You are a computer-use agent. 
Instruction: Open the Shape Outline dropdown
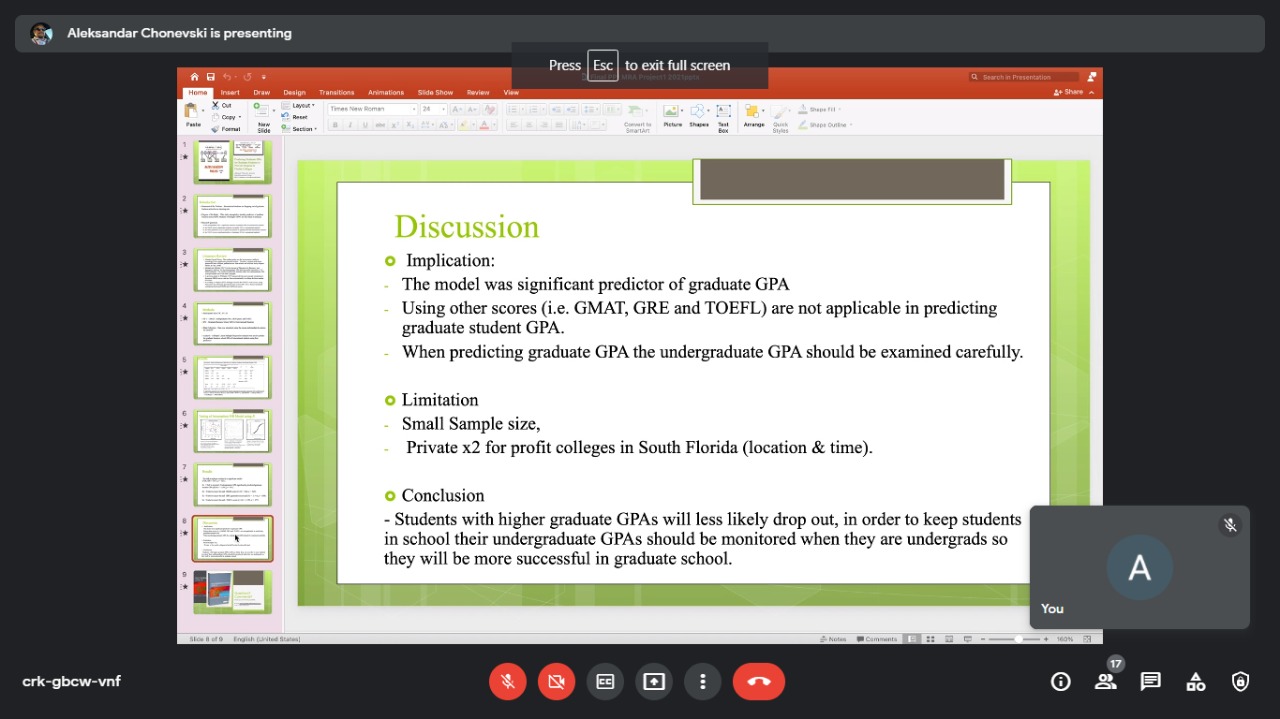click(x=825, y=125)
